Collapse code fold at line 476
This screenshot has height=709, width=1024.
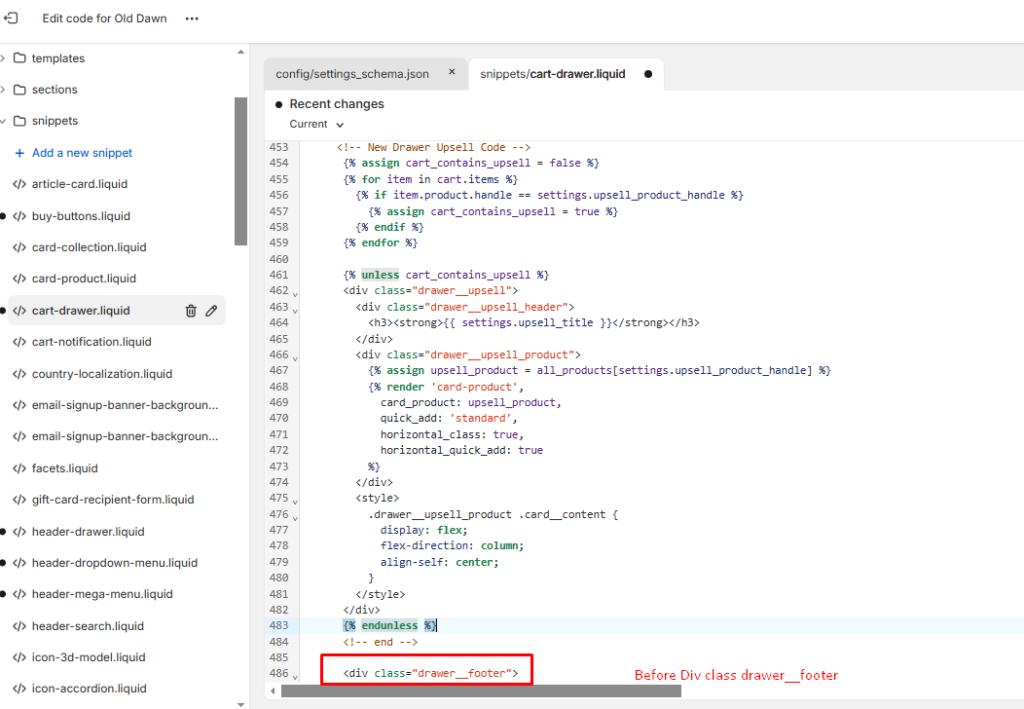coord(295,518)
